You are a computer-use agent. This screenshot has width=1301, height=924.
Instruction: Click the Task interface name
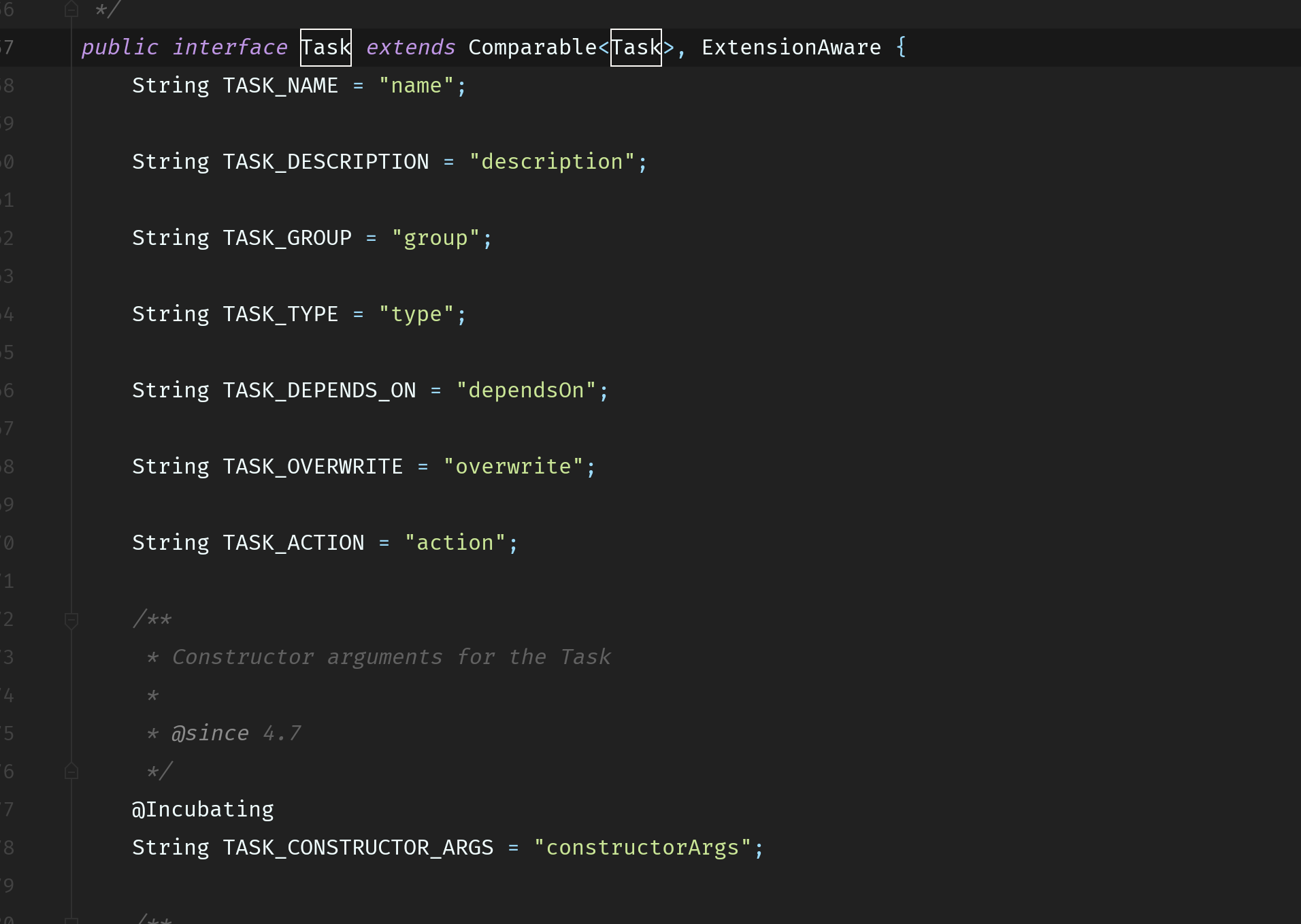(326, 48)
